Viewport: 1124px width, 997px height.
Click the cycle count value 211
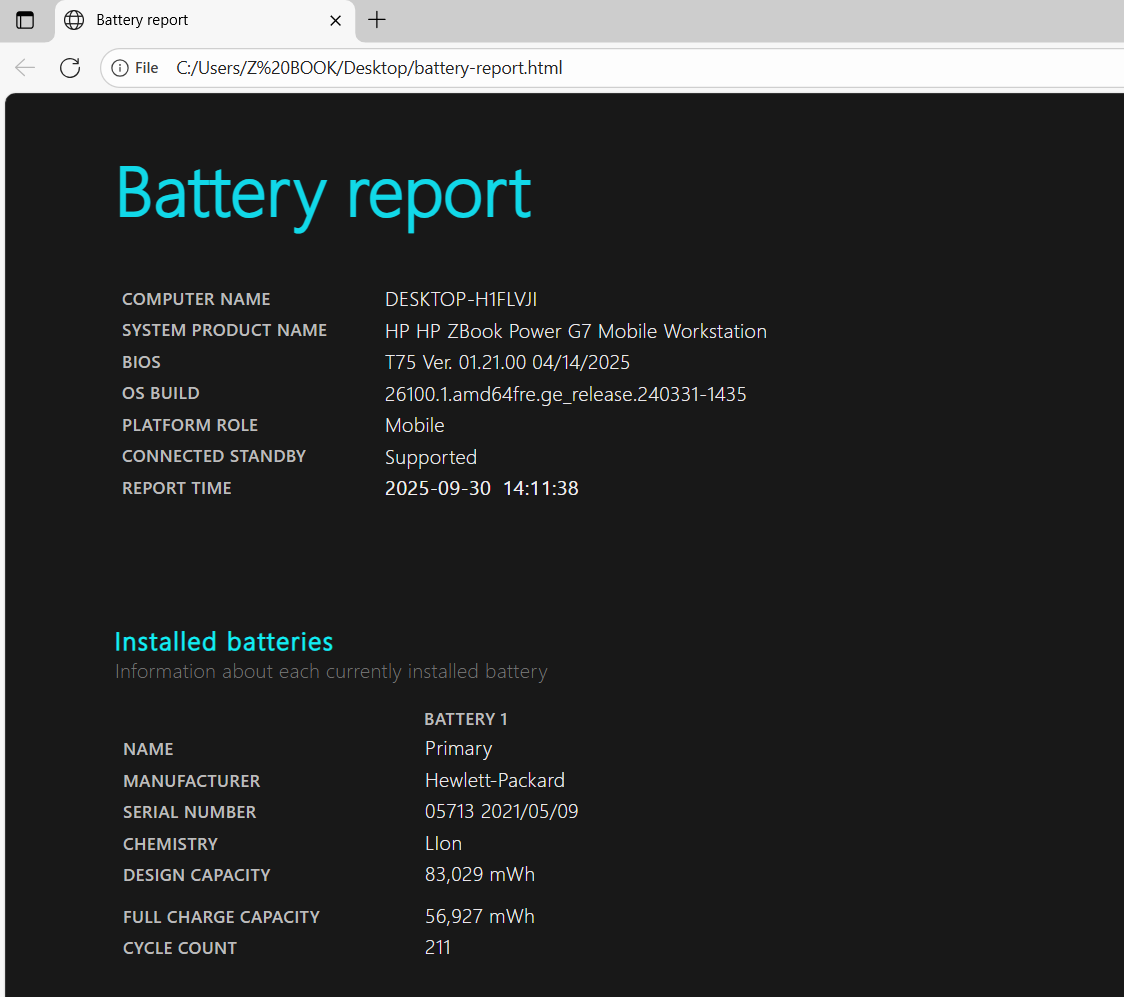pos(438,948)
